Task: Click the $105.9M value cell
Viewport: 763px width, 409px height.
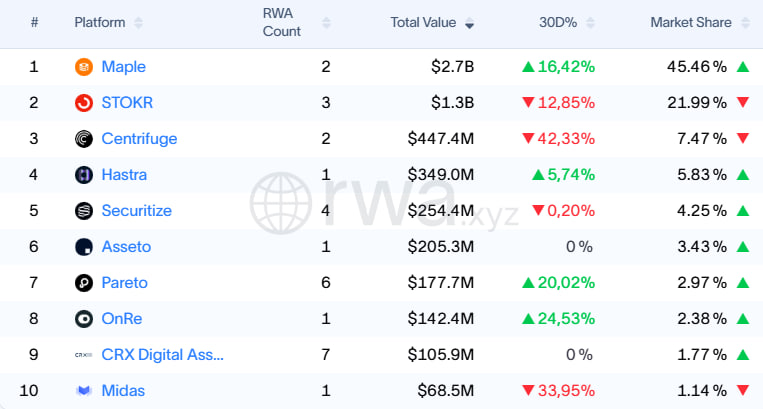Action: click(x=441, y=355)
